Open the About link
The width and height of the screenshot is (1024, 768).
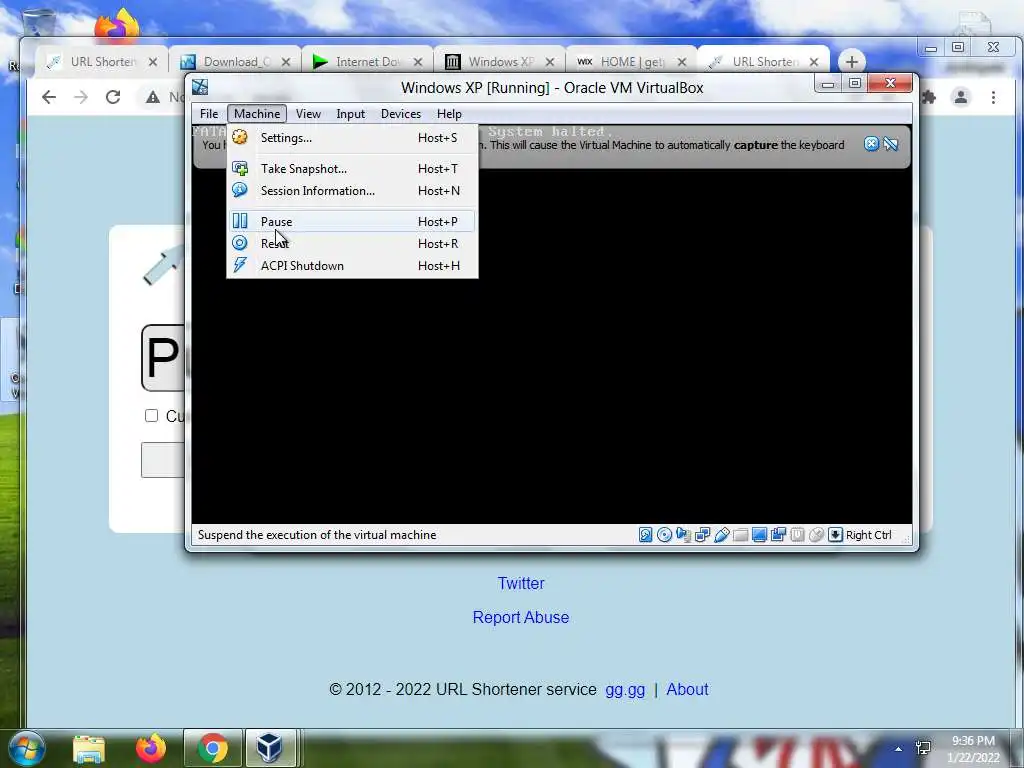687,690
